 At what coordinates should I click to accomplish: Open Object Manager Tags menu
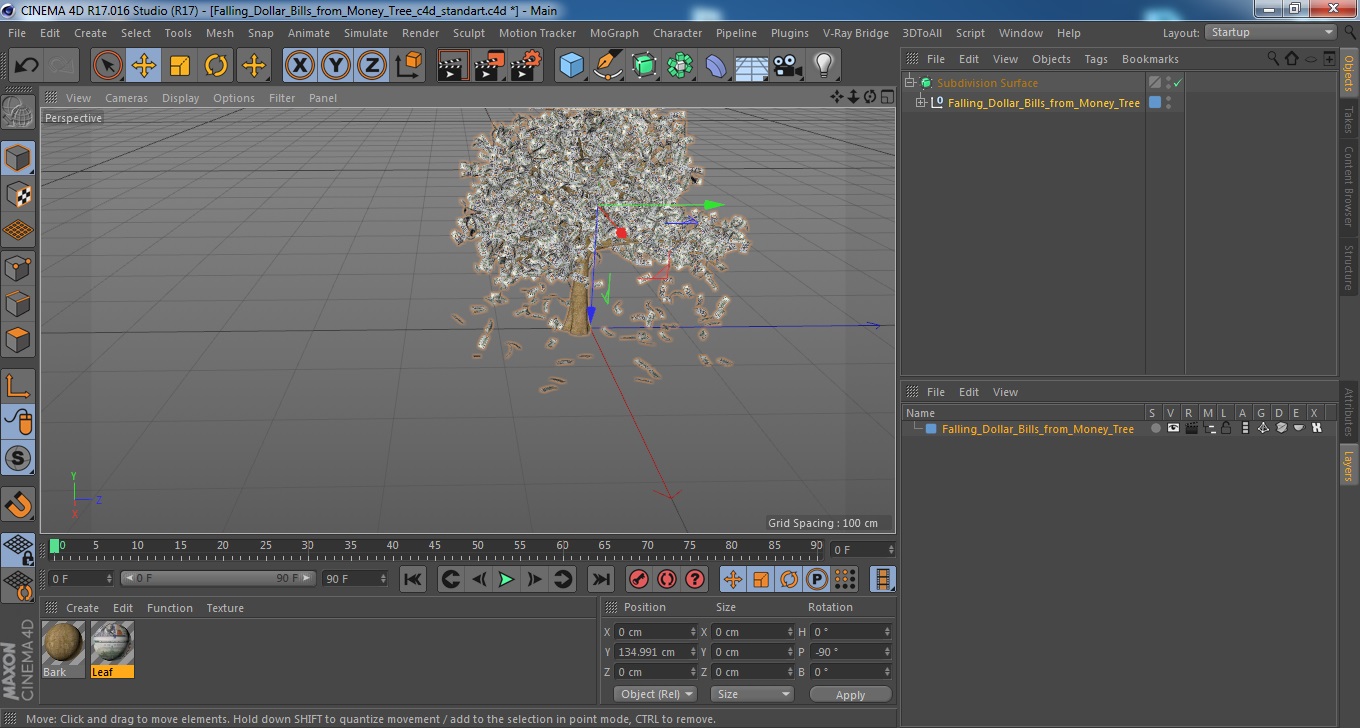click(1096, 59)
